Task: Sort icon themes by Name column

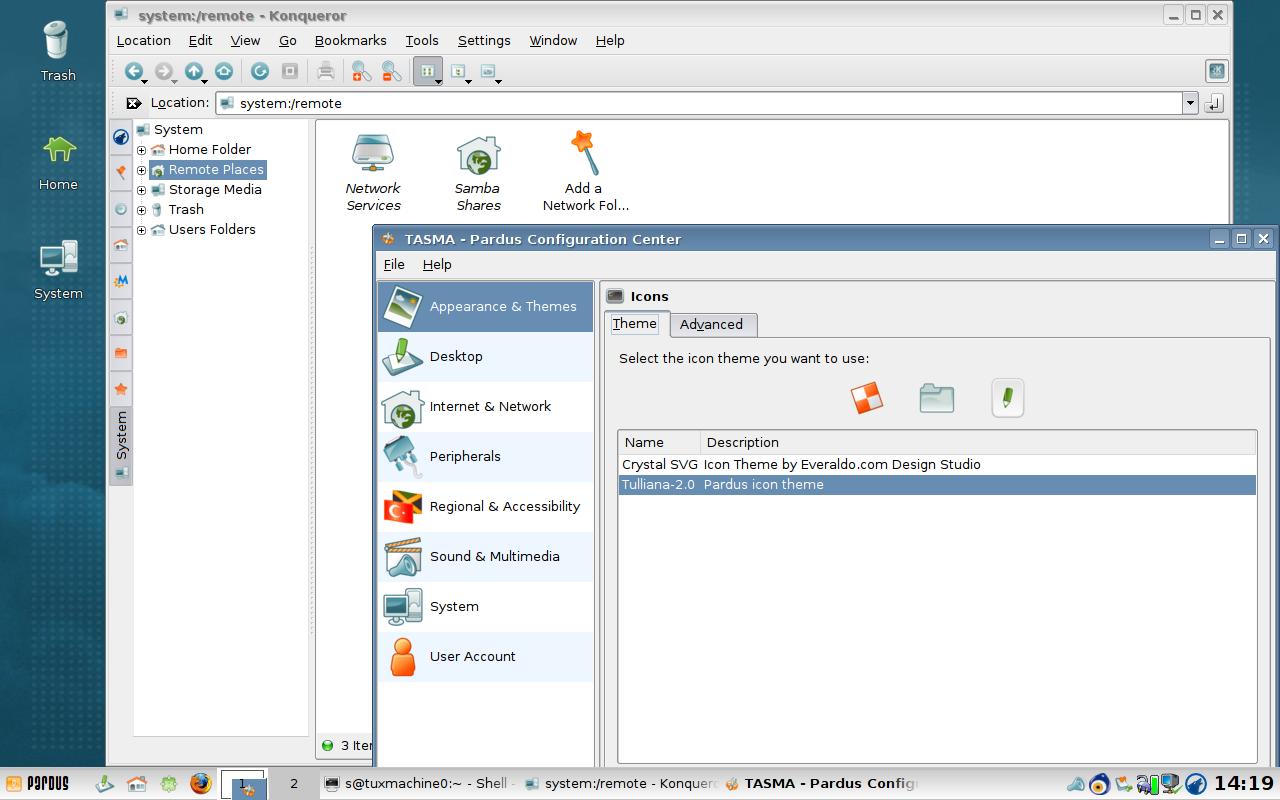Action: tap(659, 442)
